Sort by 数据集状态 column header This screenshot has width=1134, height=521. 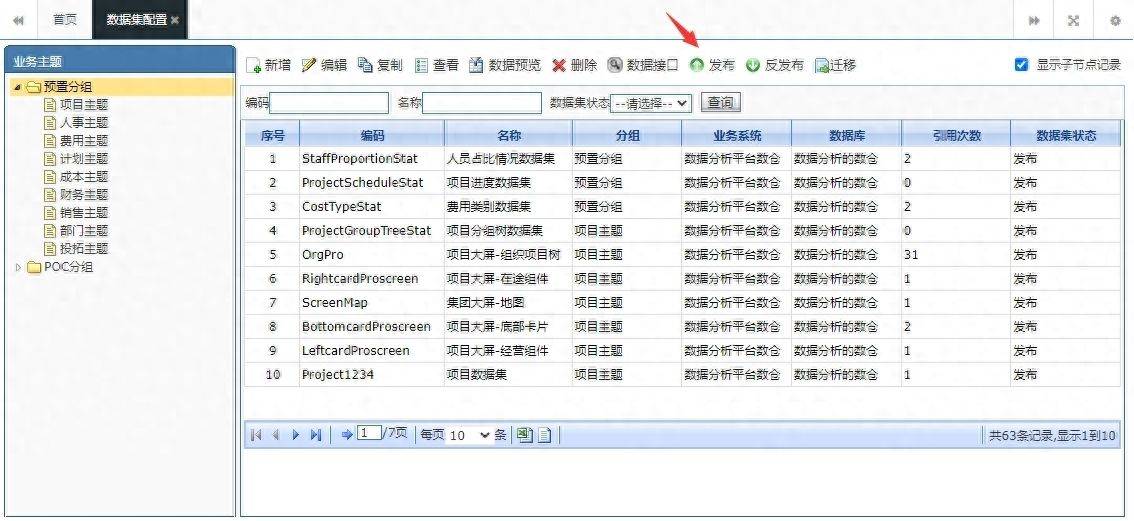click(x=1066, y=135)
